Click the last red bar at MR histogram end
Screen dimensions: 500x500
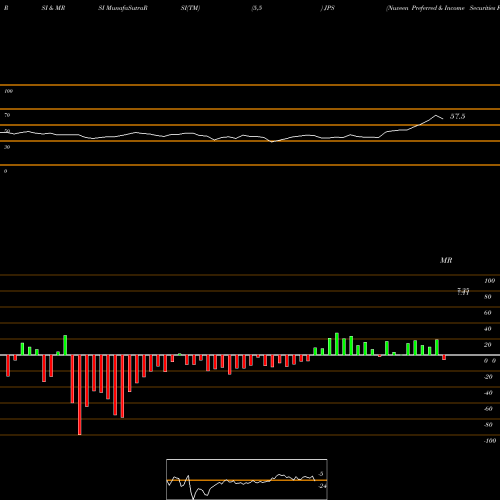(x=444, y=357)
